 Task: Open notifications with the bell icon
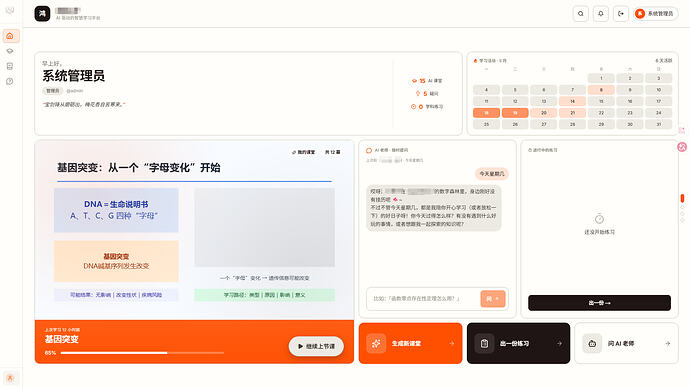tap(601, 14)
